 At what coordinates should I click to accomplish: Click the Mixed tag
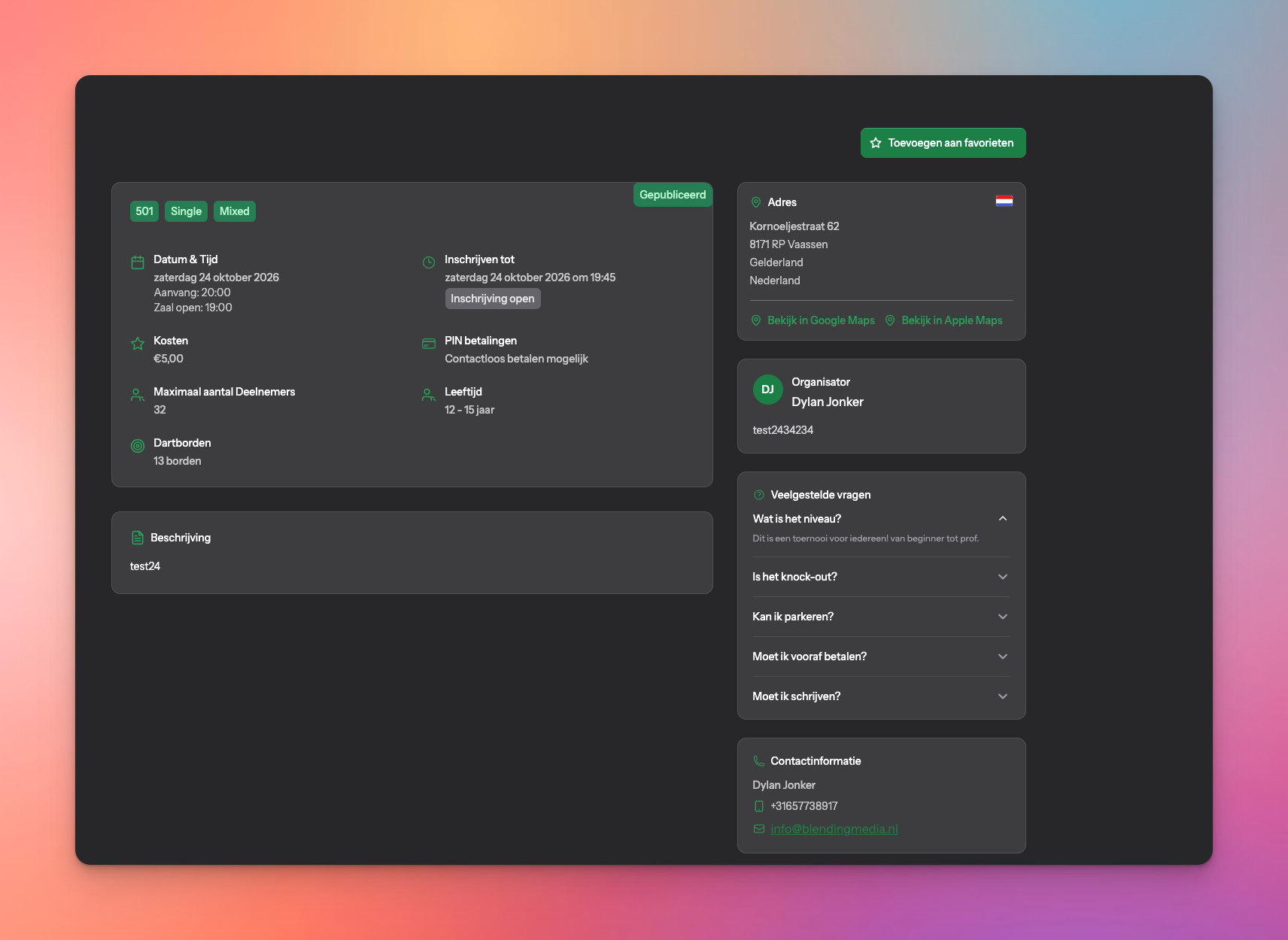tap(235, 211)
